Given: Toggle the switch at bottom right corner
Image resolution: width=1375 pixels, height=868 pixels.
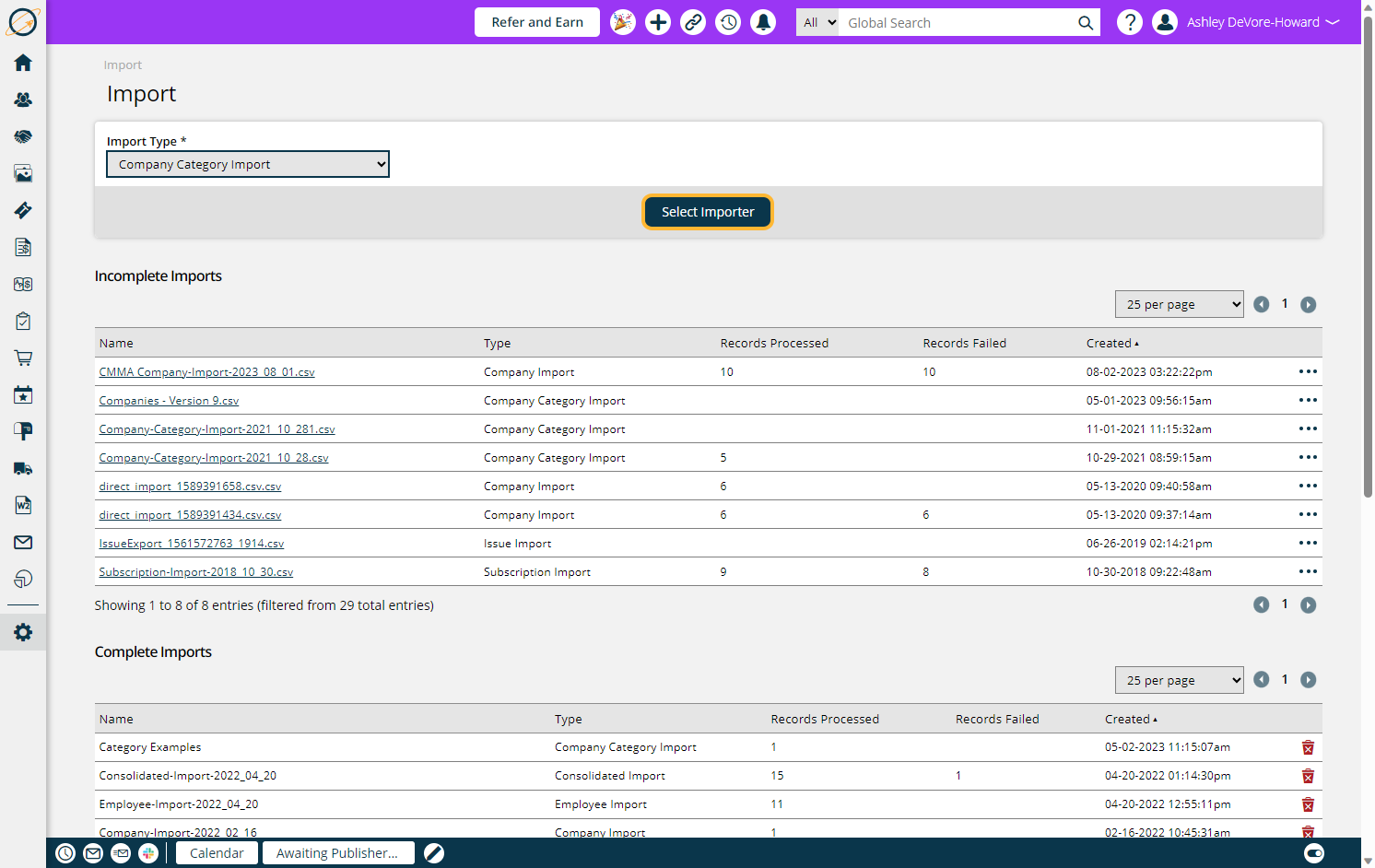Looking at the screenshot, I should 1315,853.
